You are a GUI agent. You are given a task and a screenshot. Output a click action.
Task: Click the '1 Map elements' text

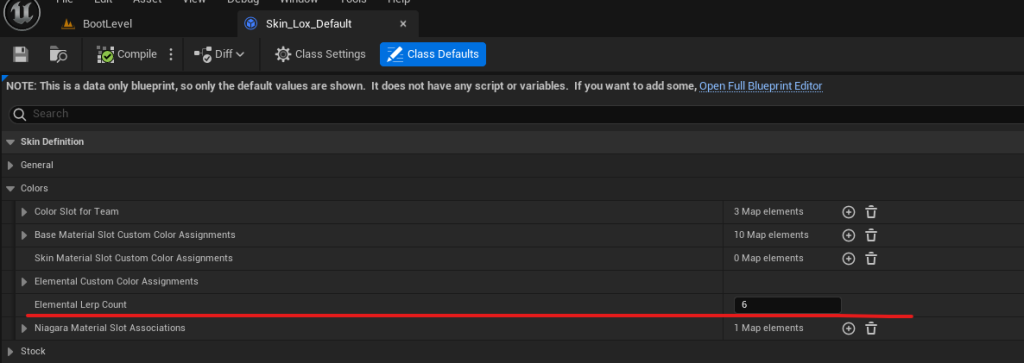pos(769,328)
